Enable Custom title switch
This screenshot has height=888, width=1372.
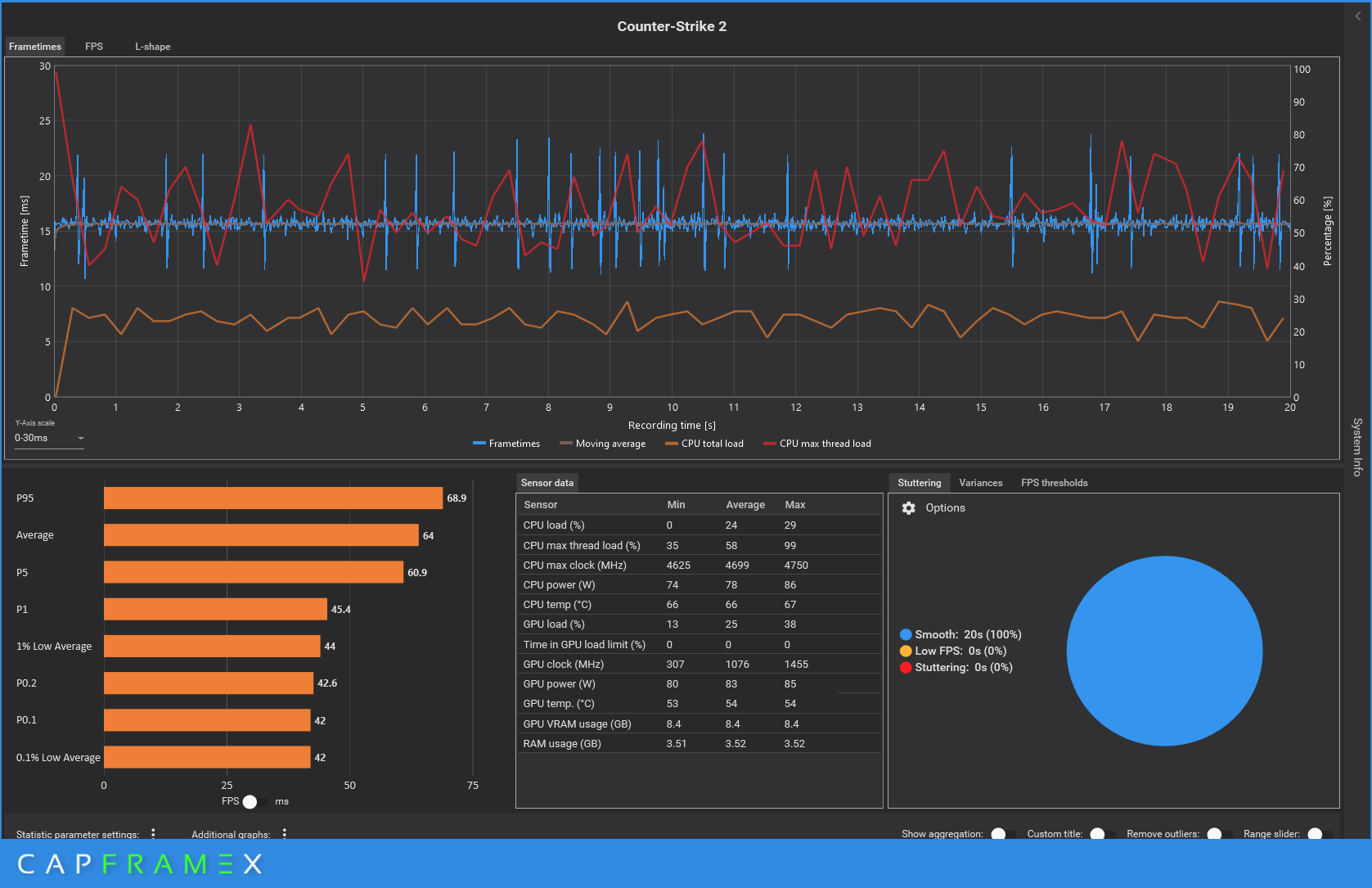[x=1103, y=834]
